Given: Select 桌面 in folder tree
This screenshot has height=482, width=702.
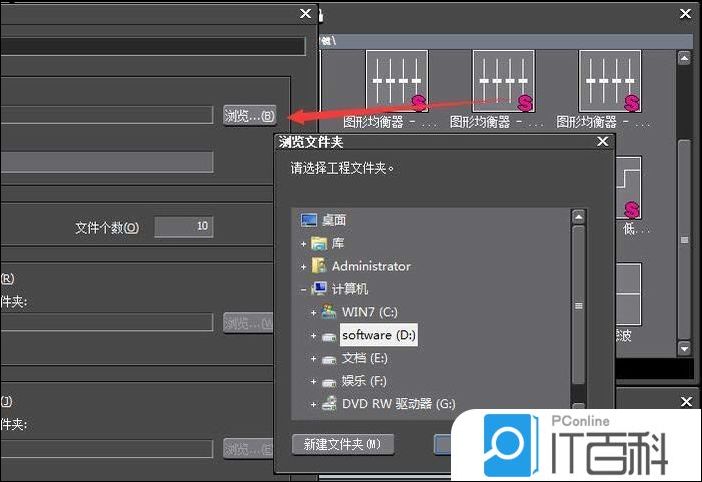Looking at the screenshot, I should [334, 220].
